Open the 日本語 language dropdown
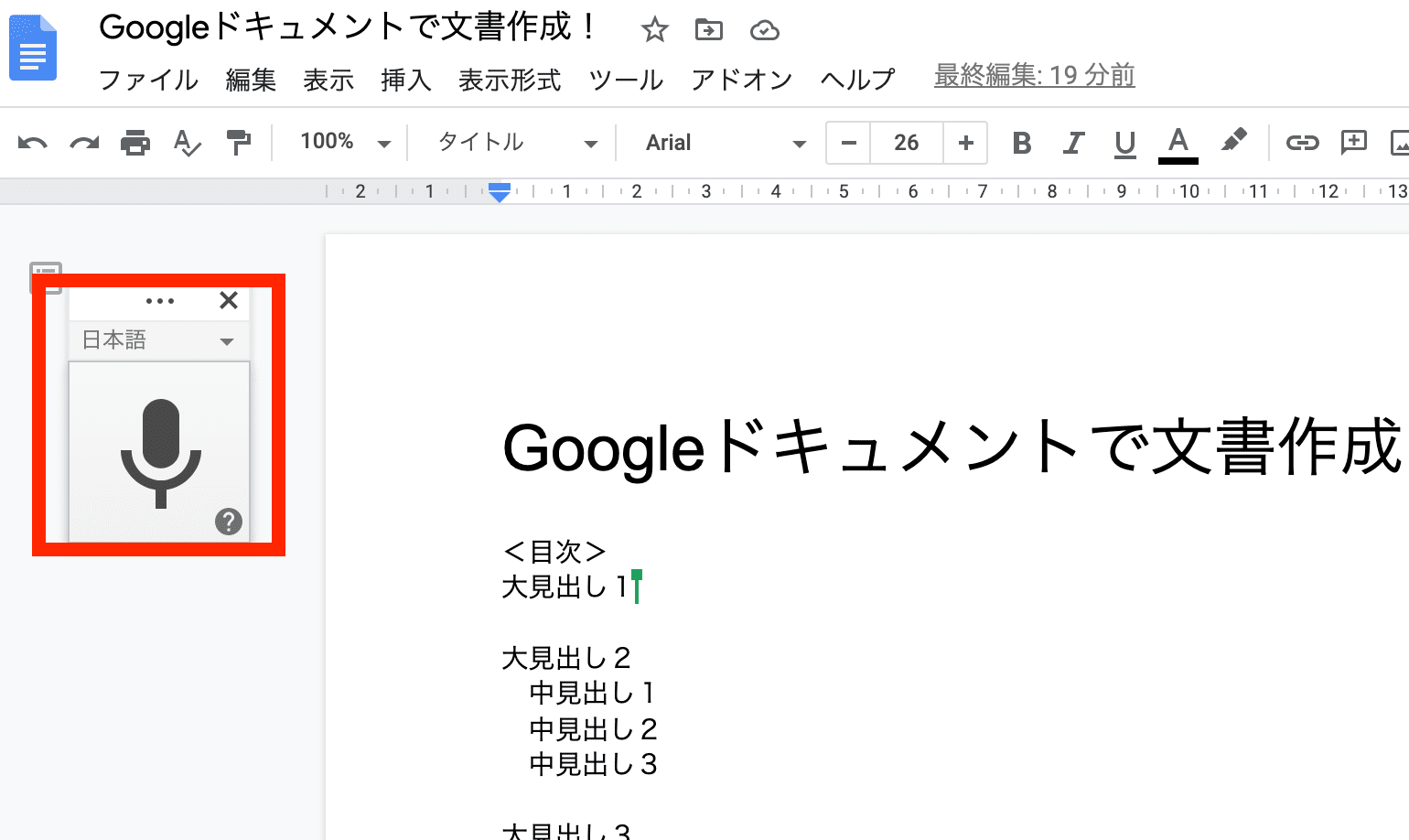 click(x=159, y=340)
